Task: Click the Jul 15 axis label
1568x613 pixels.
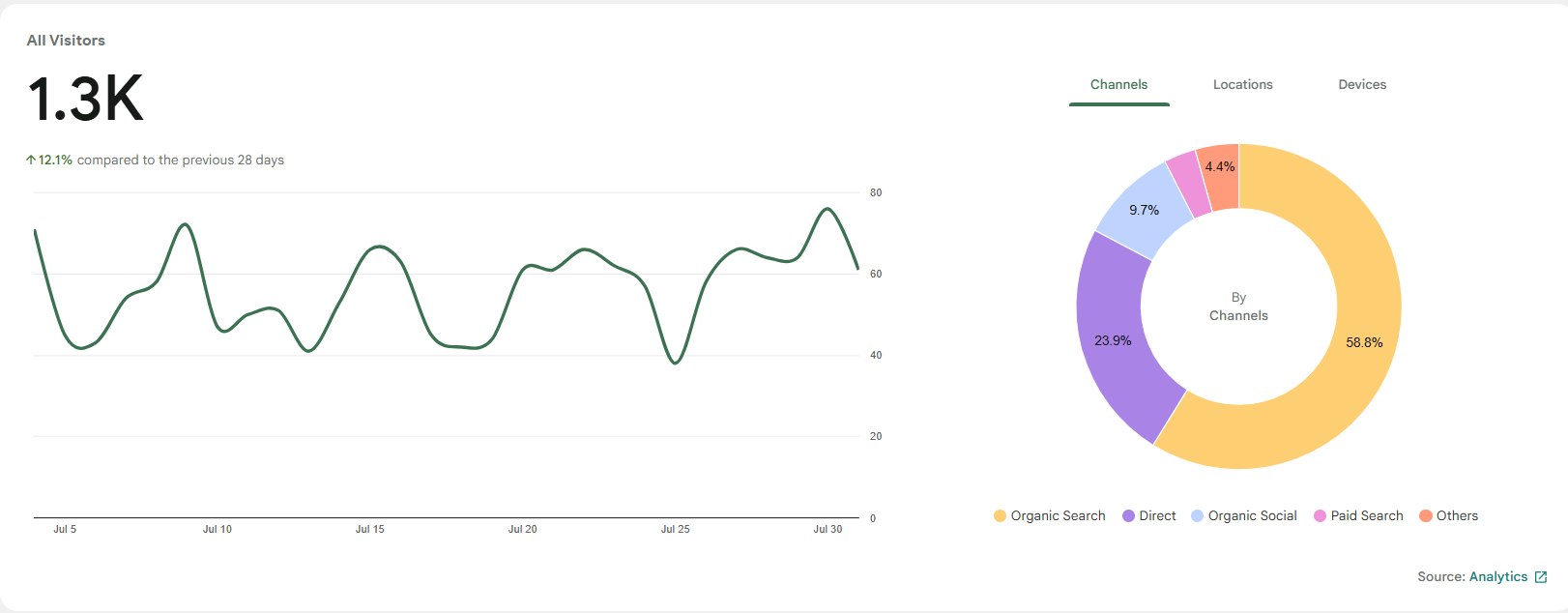Action: click(369, 530)
